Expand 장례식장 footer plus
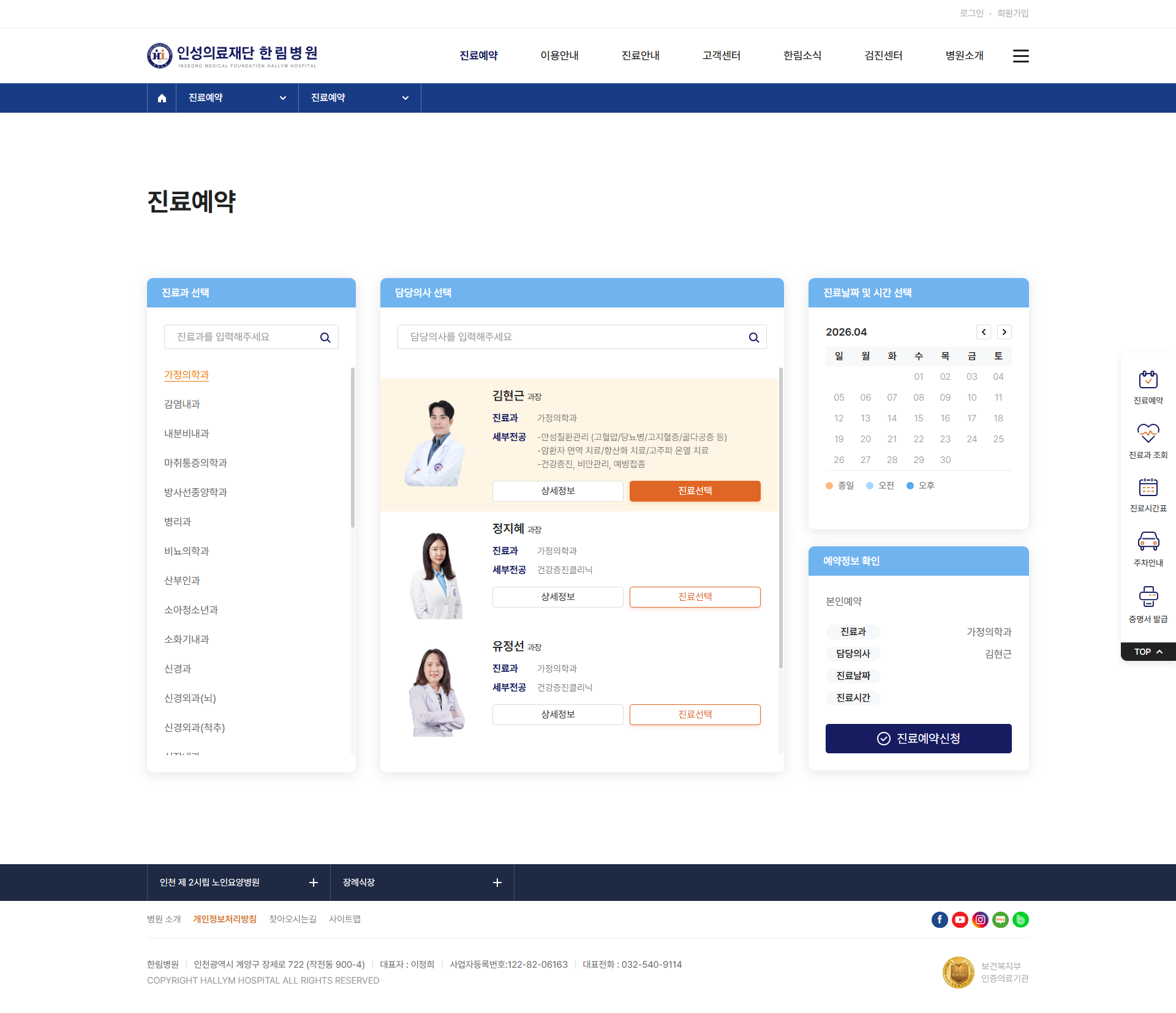The height and width of the screenshot is (1013, 1176). coord(497,883)
